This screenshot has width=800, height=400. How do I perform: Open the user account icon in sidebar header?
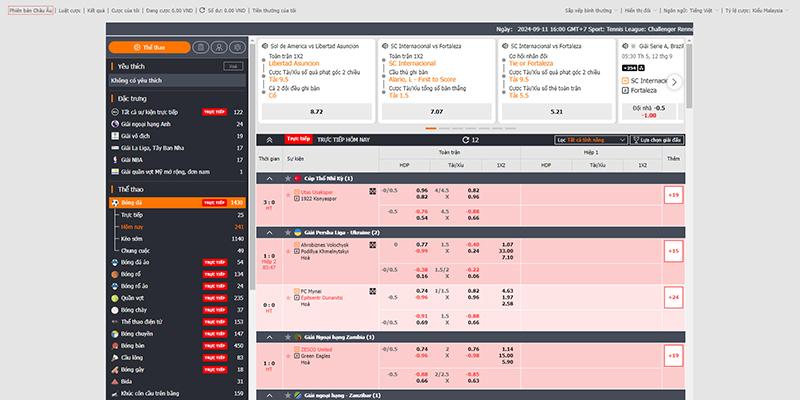[219, 47]
